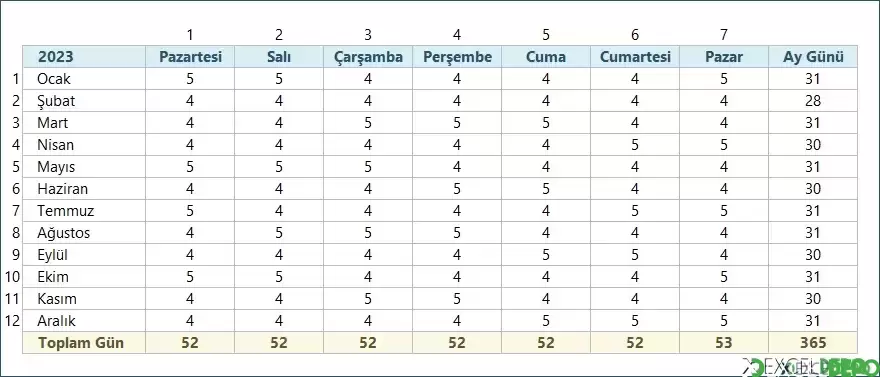Click the 53 total under Pazar
The height and width of the screenshot is (377, 880).
point(724,343)
